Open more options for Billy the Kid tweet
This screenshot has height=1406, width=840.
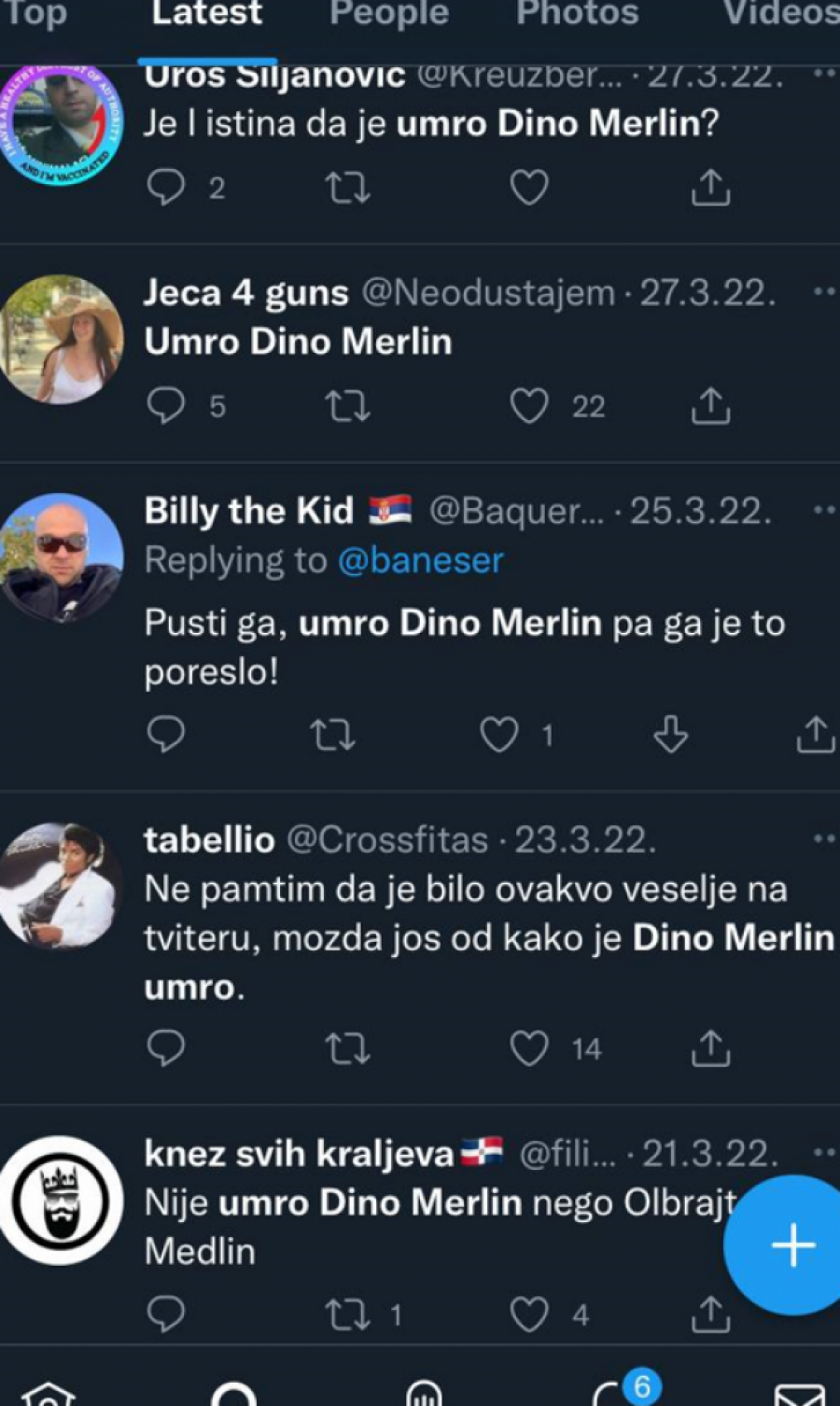(x=823, y=511)
